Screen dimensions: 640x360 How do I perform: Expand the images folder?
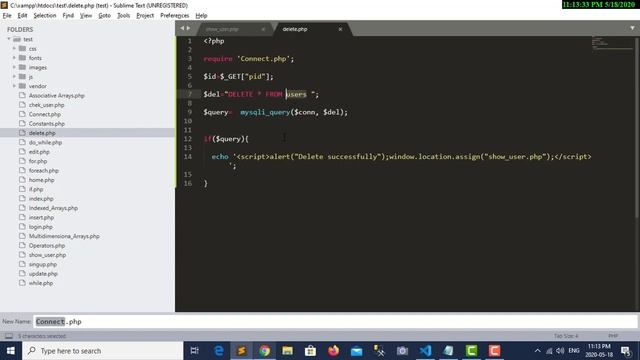[14, 67]
